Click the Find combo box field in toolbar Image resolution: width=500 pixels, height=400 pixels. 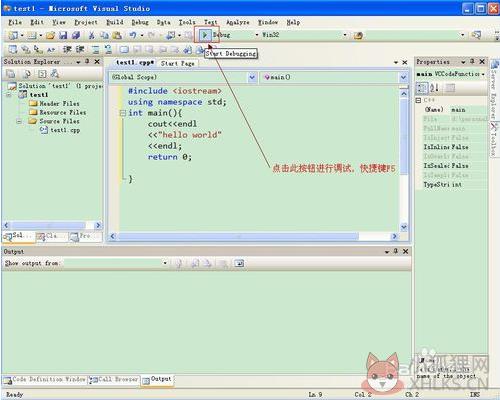tap(413, 35)
